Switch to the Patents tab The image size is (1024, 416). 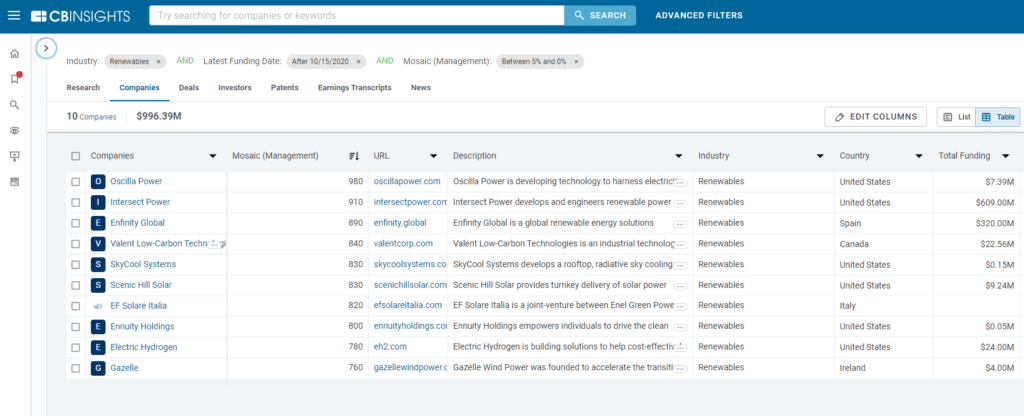click(x=285, y=88)
